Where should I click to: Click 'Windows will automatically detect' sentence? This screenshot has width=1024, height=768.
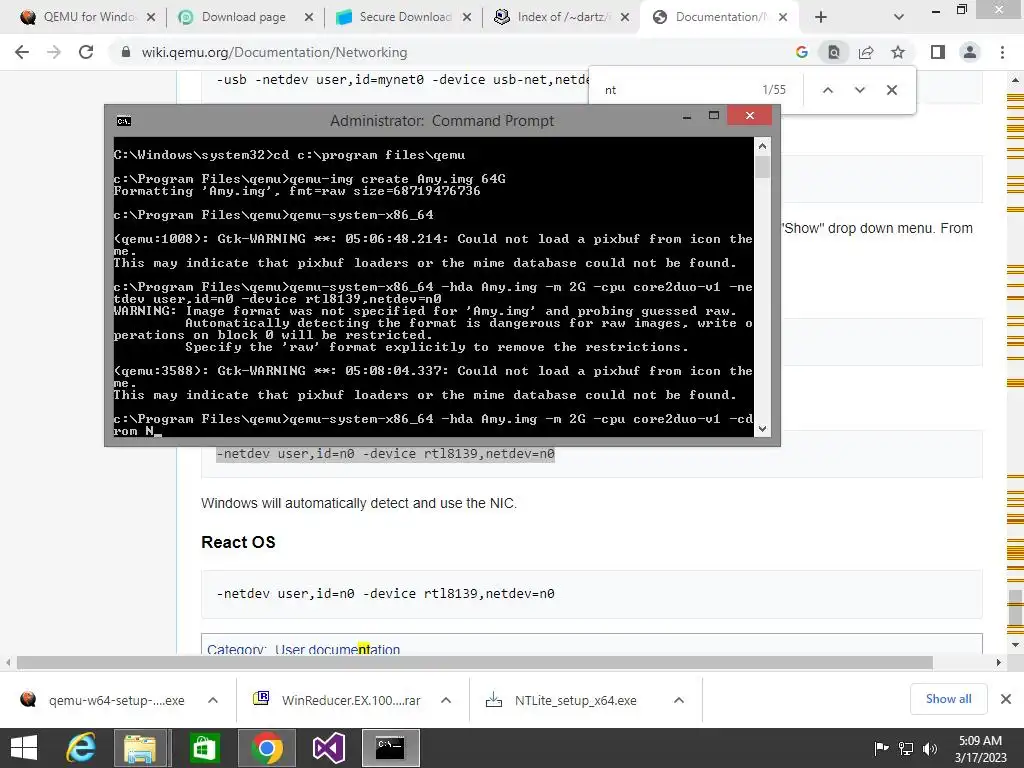[x=359, y=504]
